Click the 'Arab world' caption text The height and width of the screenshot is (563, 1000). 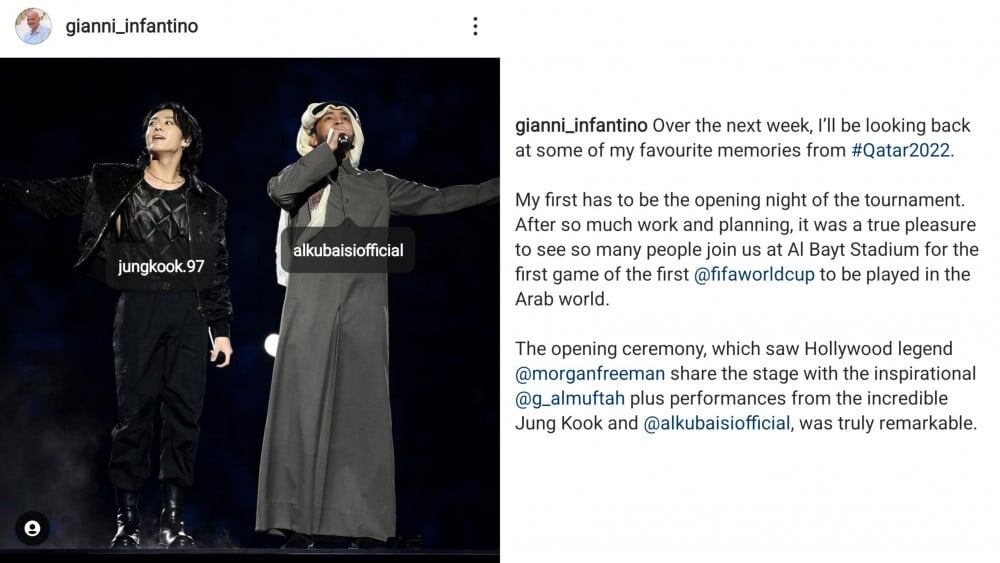tap(560, 300)
